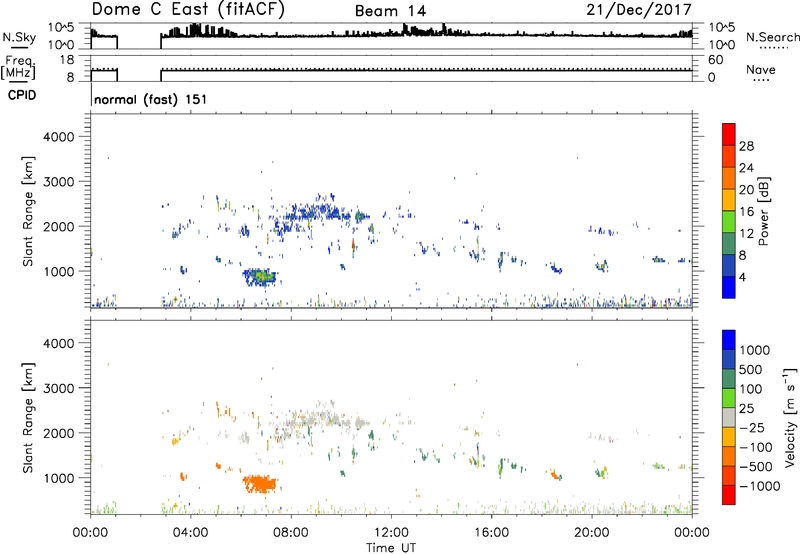Click the "-25" label on velocity colorbar

(752, 428)
